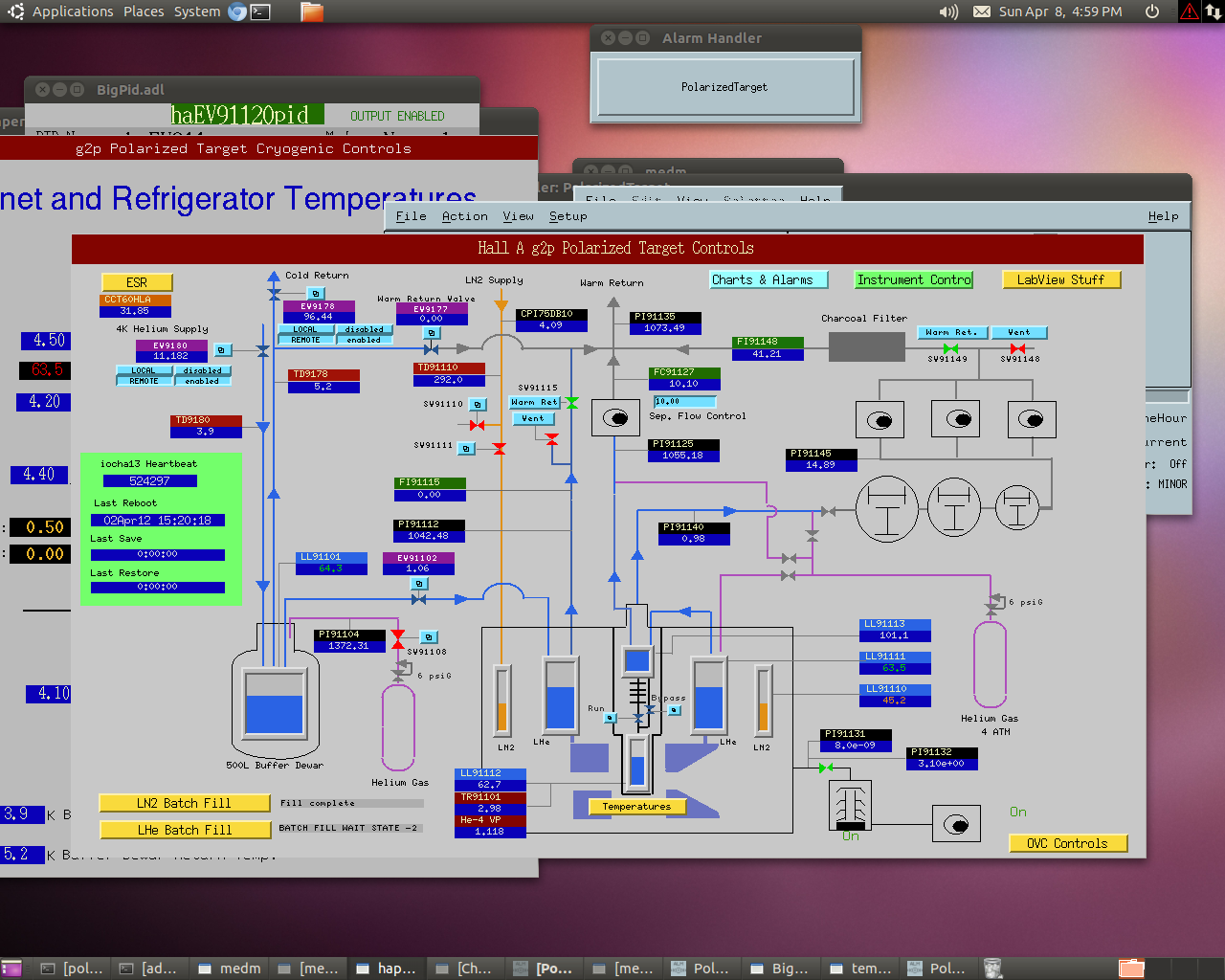
Task: Click the related display icon above SV91108
Action: [430, 637]
